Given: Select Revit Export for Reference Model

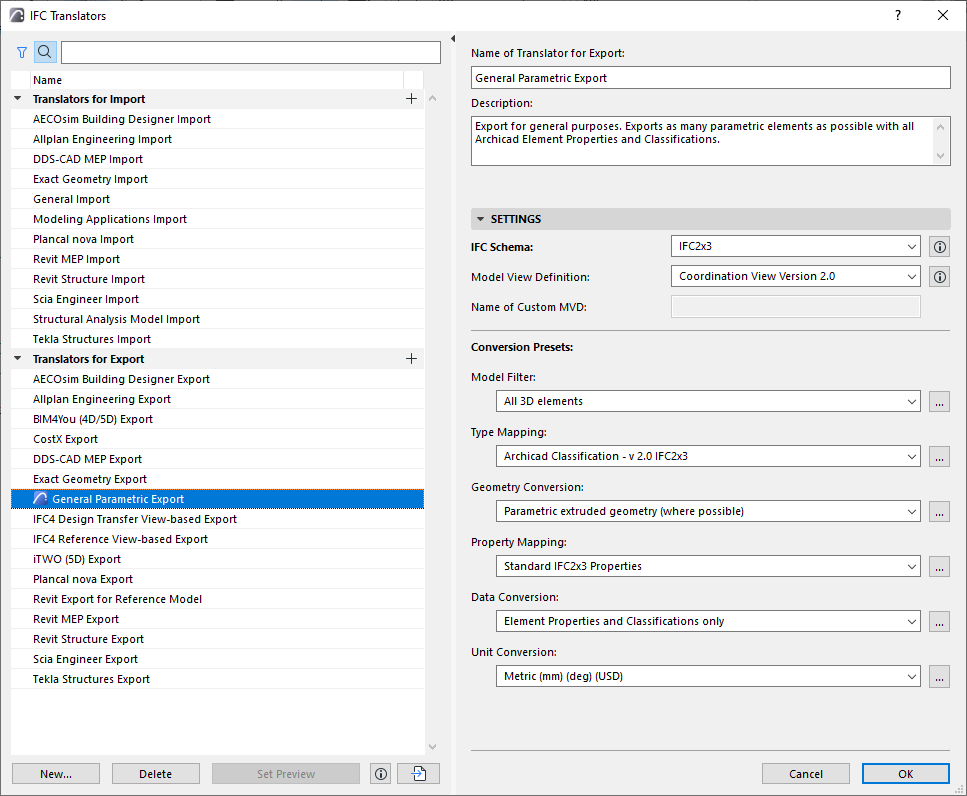Looking at the screenshot, I should pyautogui.click(x=217, y=599).
